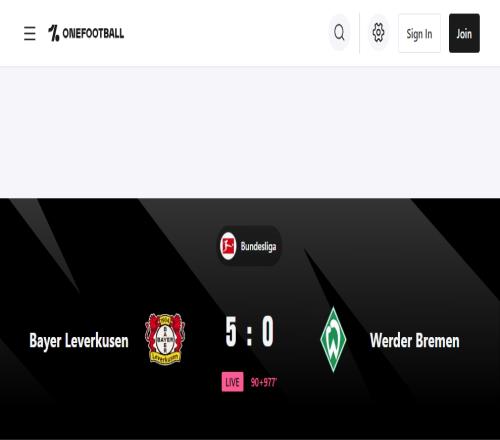Click the 90+977' match minute indicator

pyautogui.click(x=264, y=382)
